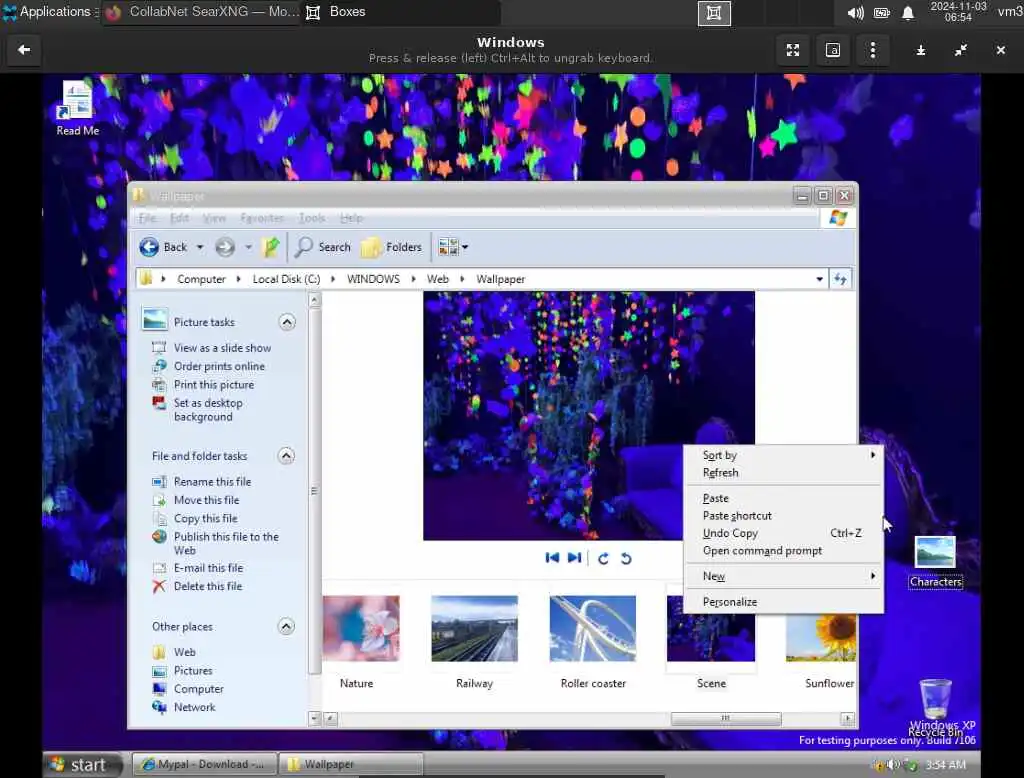Screen dimensions: 1024x778
Task: Open the host notification bell
Action: 908,13
